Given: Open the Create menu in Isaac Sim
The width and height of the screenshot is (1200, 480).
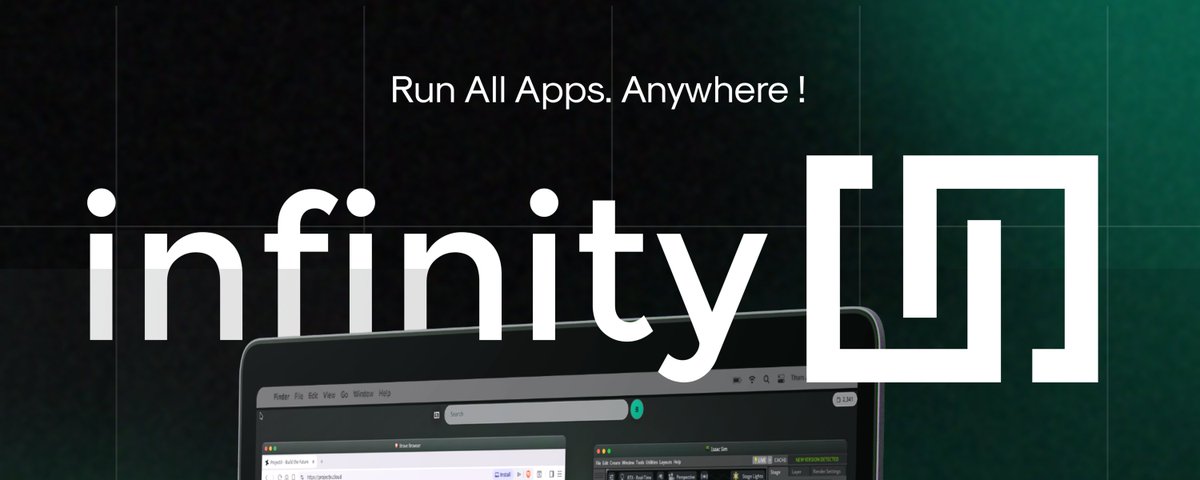Looking at the screenshot, I should 615,463.
